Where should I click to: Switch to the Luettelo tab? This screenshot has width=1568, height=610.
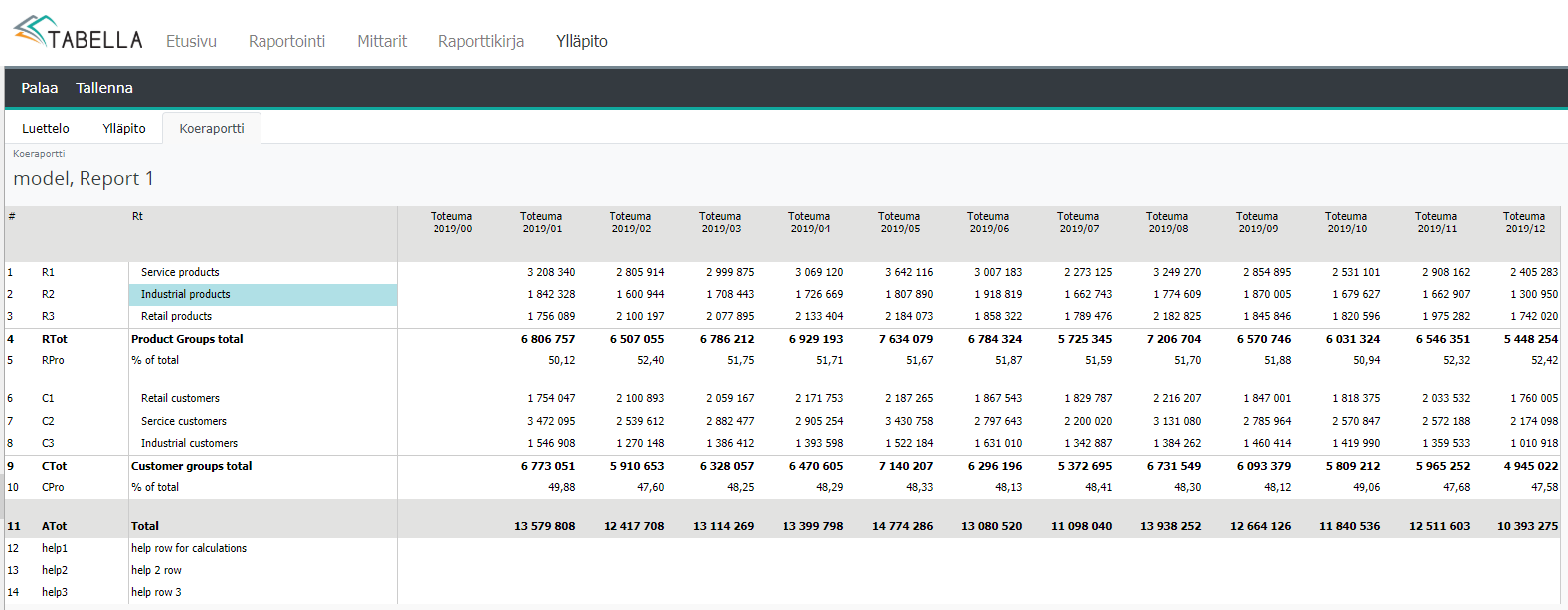tap(46, 128)
